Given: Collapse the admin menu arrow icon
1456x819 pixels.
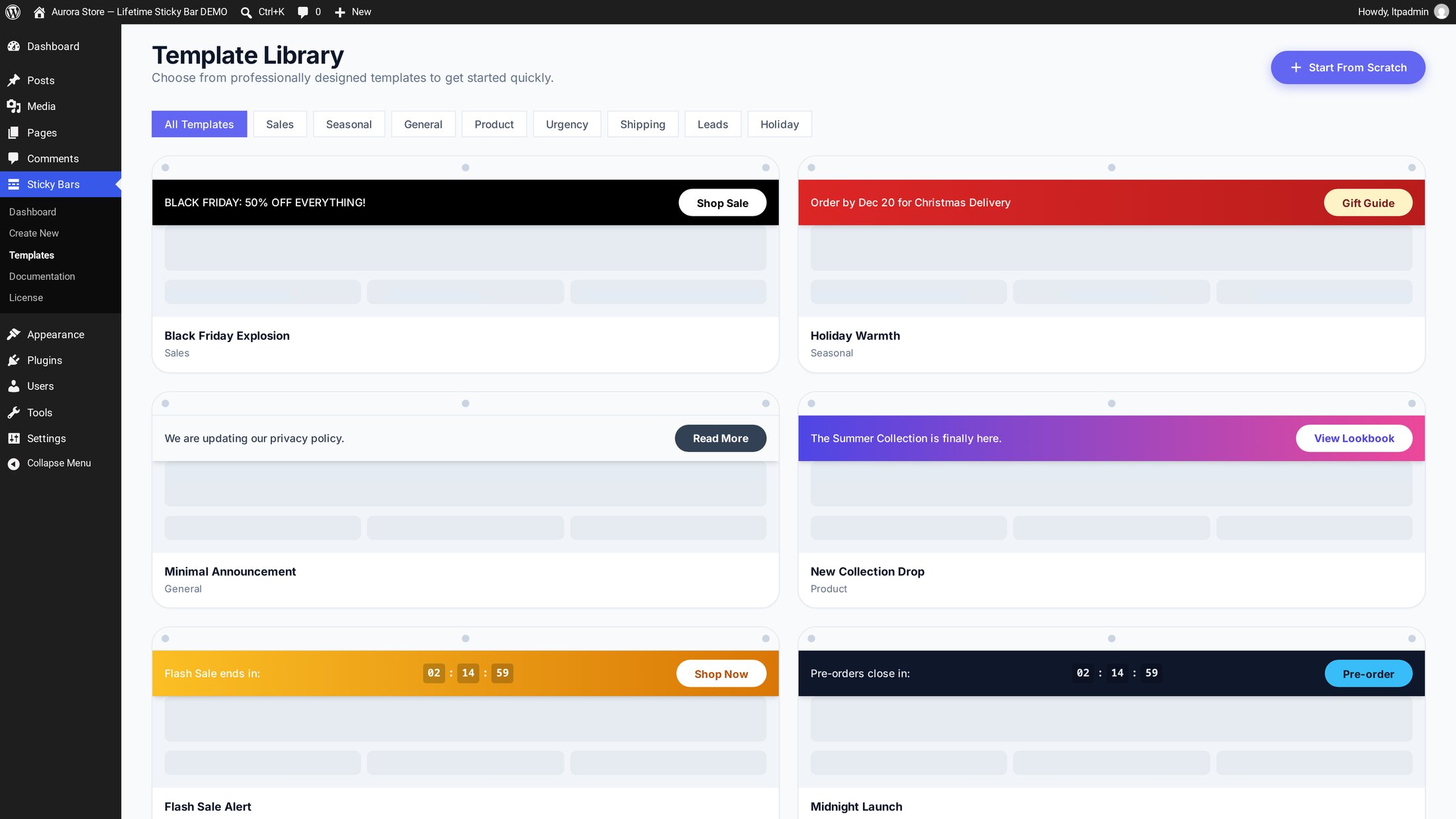Looking at the screenshot, I should point(14,463).
